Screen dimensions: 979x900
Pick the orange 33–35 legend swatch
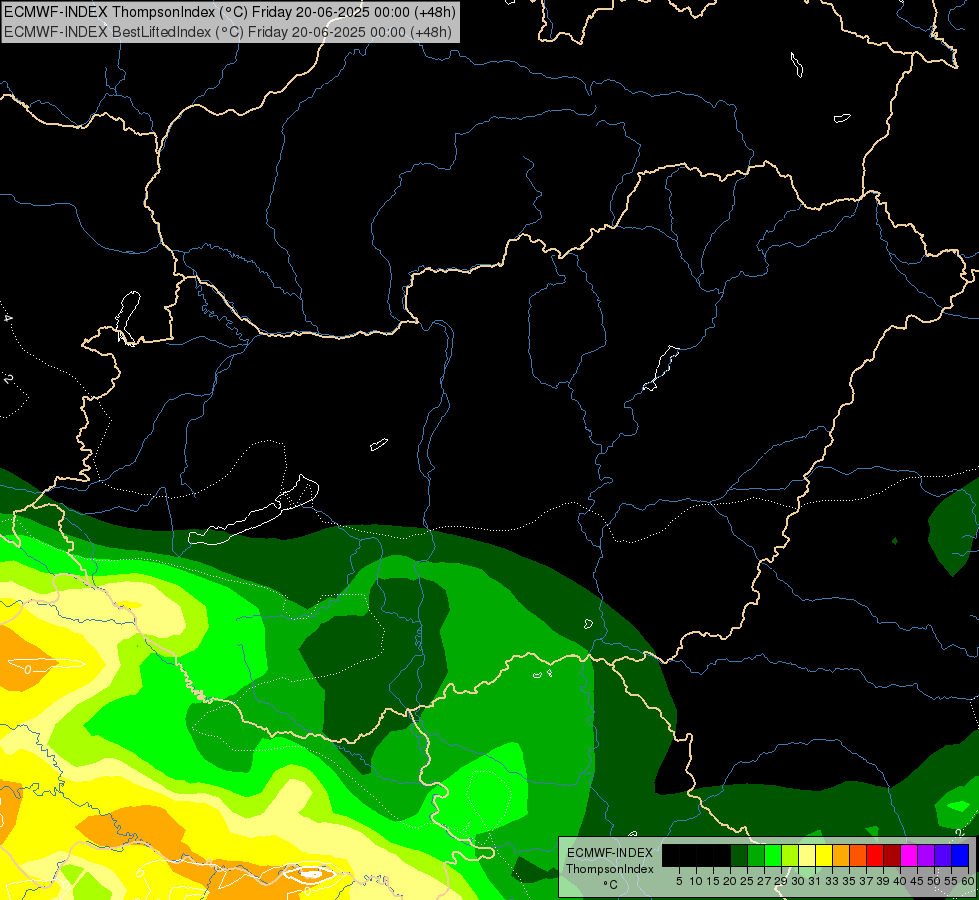coord(841,855)
